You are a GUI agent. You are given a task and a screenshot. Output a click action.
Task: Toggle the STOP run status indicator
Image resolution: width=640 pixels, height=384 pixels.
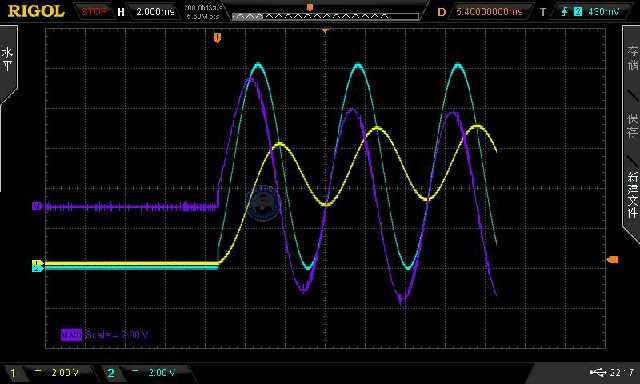[x=94, y=11]
